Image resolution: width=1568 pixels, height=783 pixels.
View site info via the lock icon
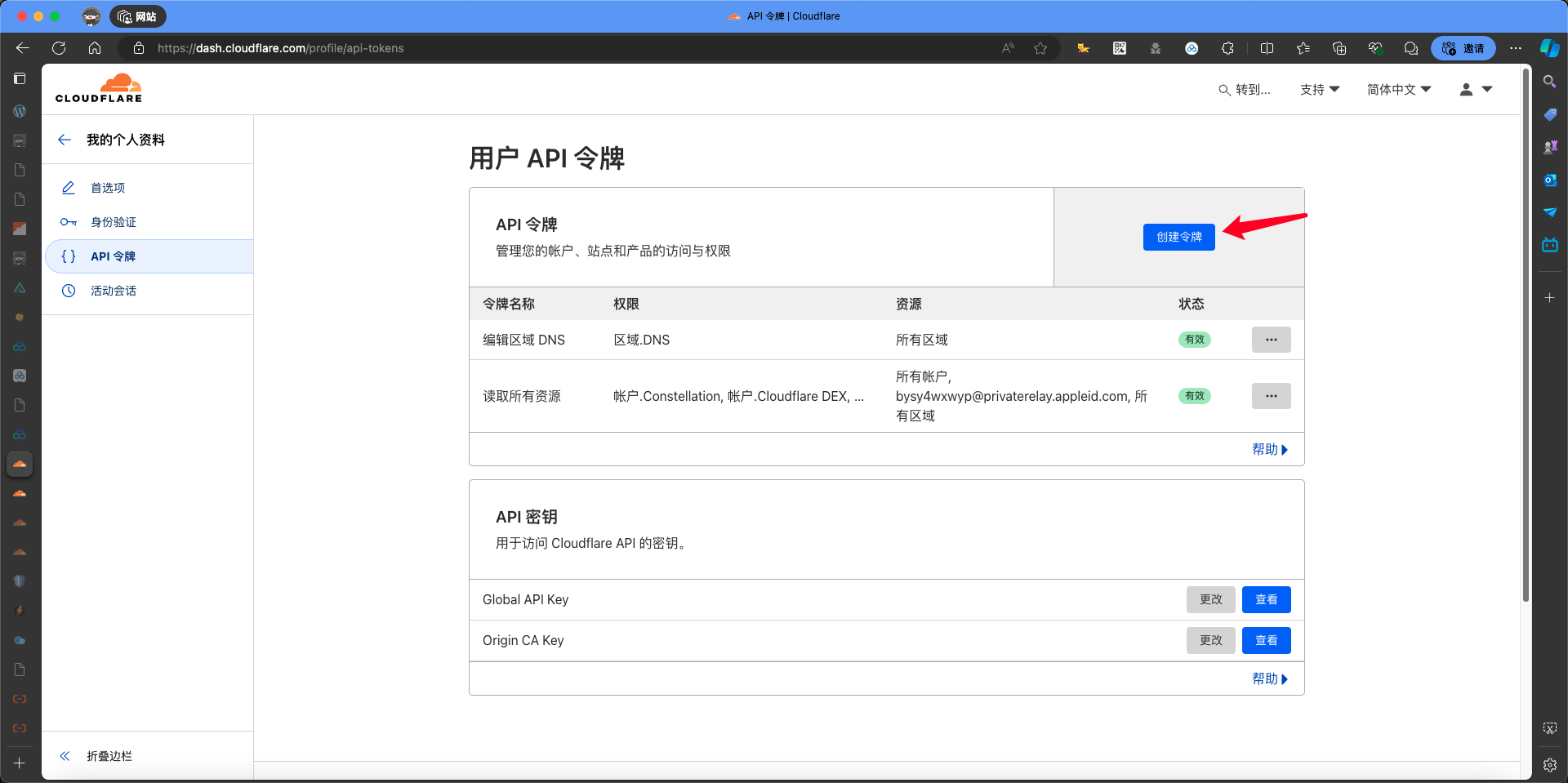tap(139, 48)
